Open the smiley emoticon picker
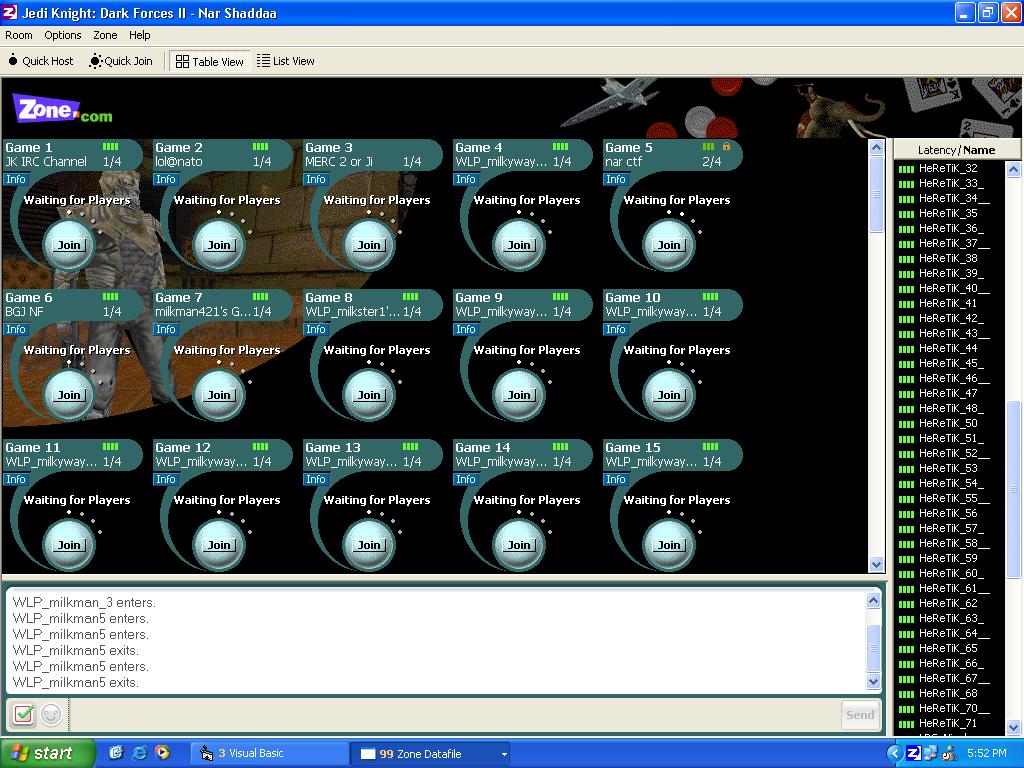This screenshot has width=1024, height=768. point(51,714)
